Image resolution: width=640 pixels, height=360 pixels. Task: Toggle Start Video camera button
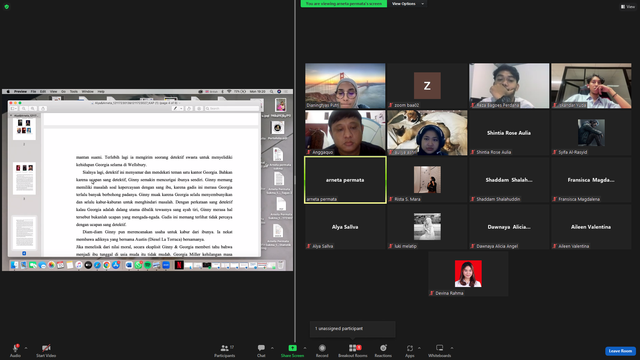(x=46, y=350)
